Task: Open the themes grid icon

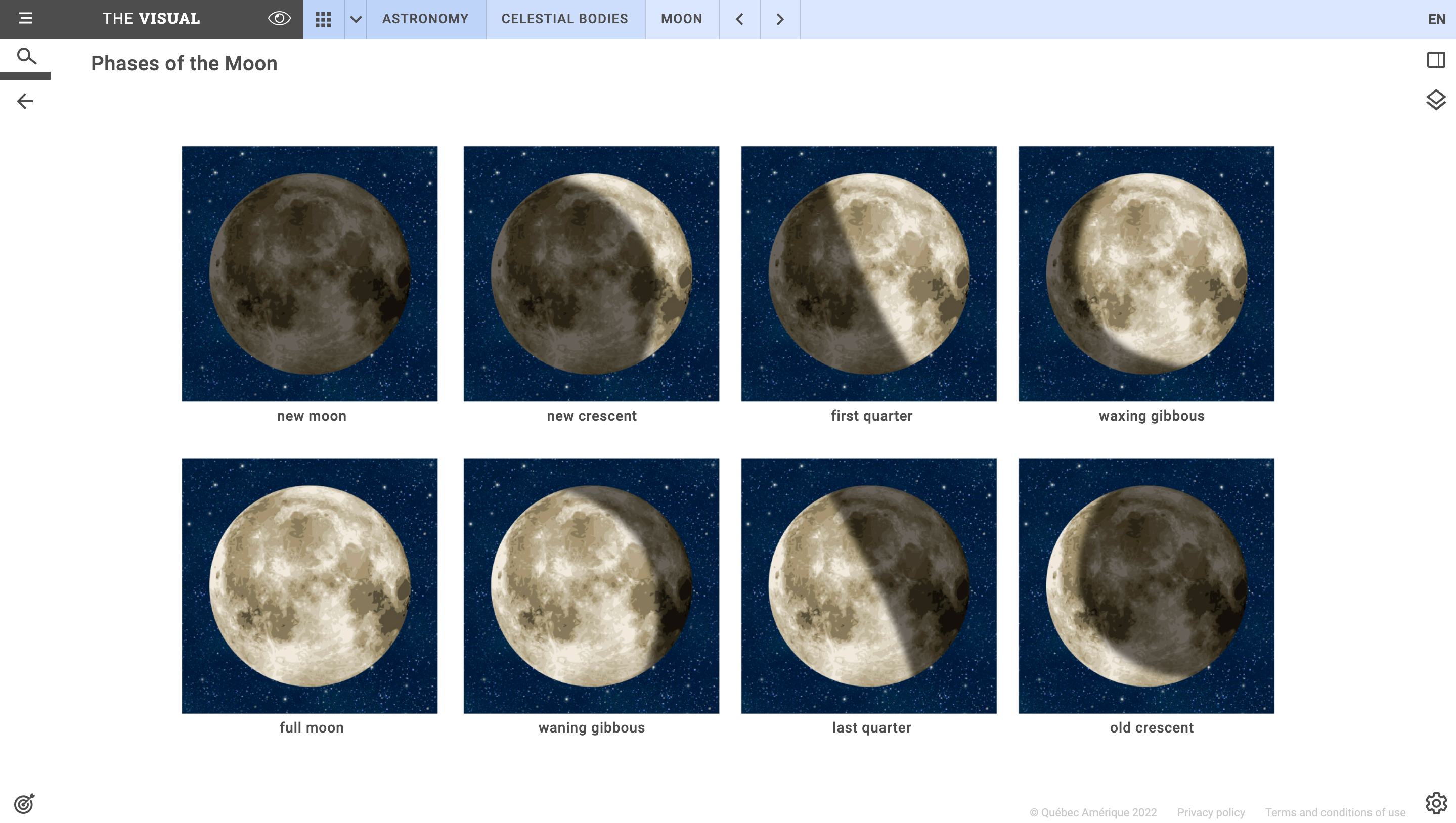Action: tap(323, 20)
